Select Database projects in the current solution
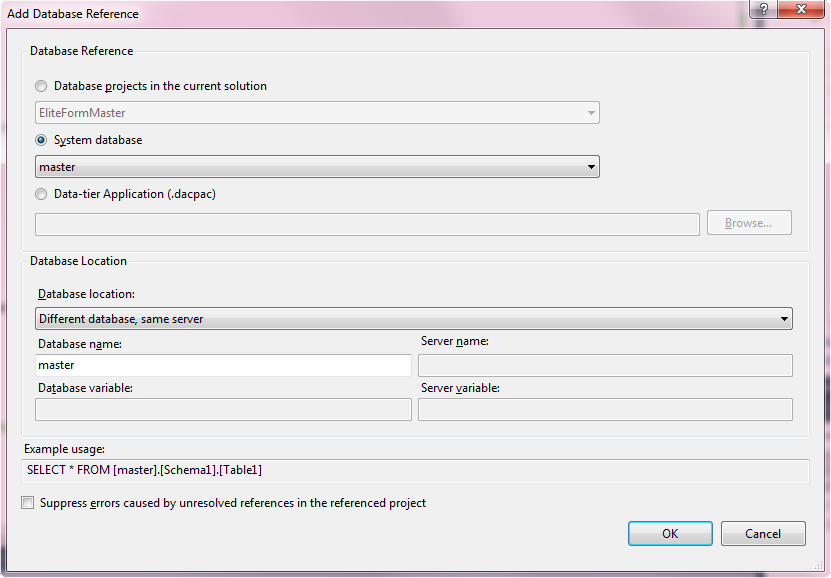 tap(41, 86)
